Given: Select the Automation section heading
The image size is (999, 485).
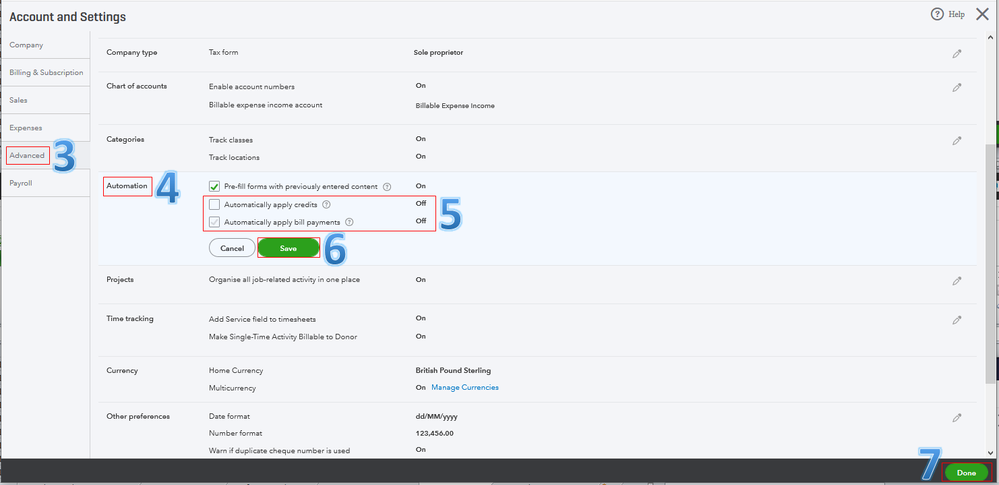Looking at the screenshot, I should pos(127,186).
